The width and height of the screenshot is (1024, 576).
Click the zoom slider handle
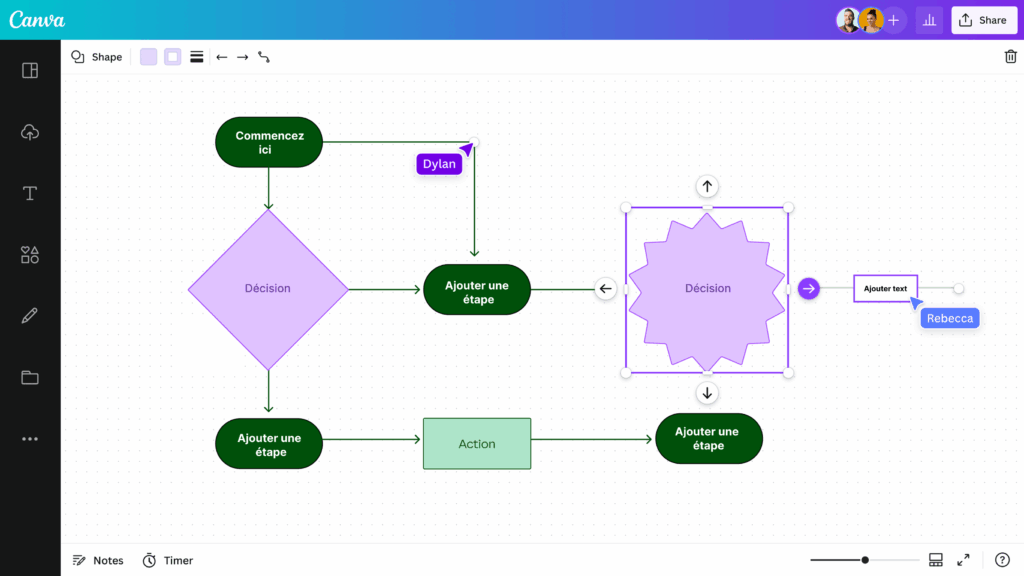coord(865,560)
